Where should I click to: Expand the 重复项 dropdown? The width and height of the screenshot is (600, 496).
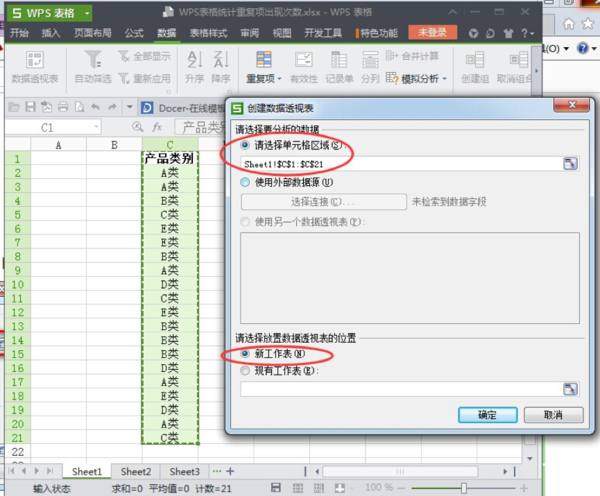[x=280, y=79]
